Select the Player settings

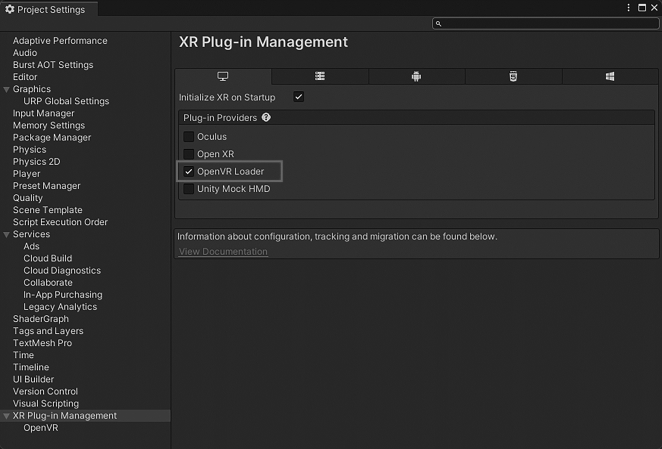click(27, 174)
